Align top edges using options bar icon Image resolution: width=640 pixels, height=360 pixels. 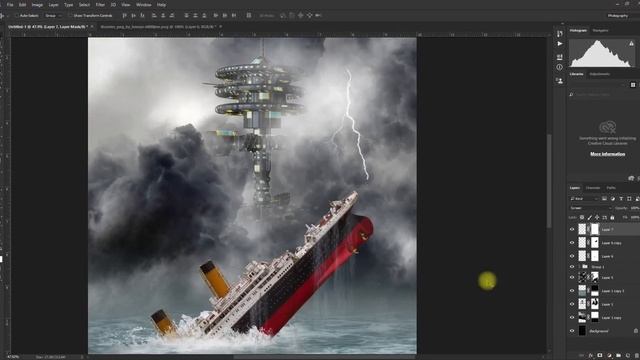pos(124,16)
